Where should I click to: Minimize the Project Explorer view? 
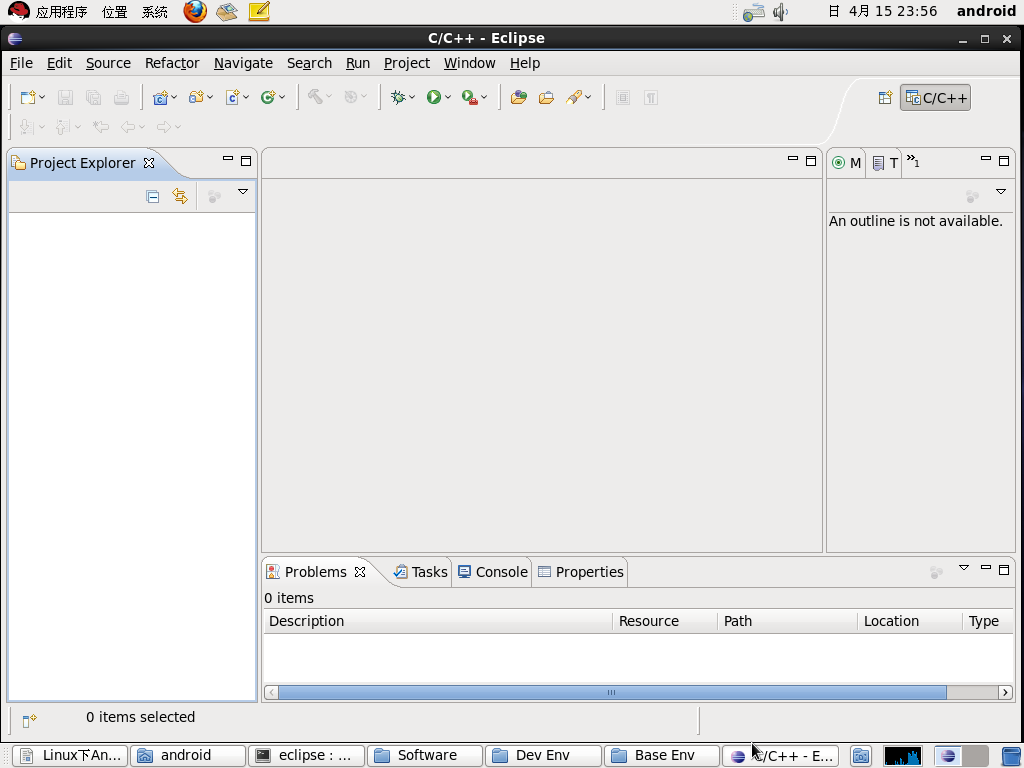pos(227,159)
